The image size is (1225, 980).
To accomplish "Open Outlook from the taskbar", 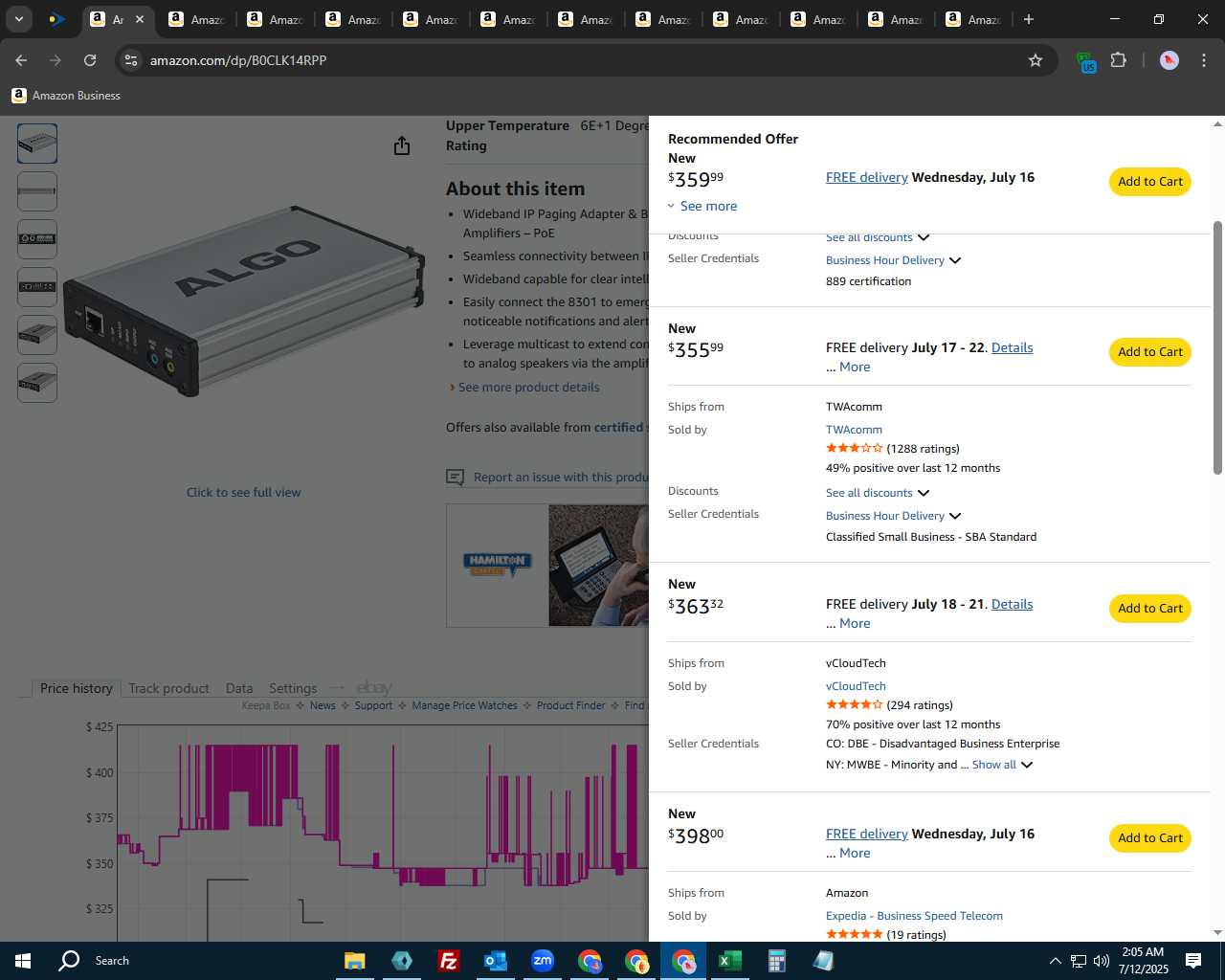I will tap(495, 961).
